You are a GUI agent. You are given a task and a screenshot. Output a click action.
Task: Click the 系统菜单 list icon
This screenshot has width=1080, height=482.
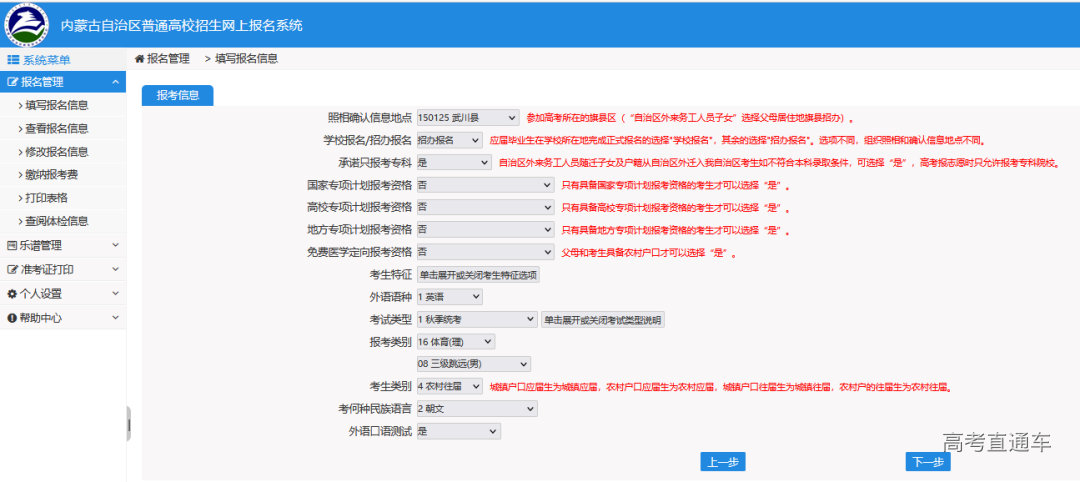coord(13,60)
